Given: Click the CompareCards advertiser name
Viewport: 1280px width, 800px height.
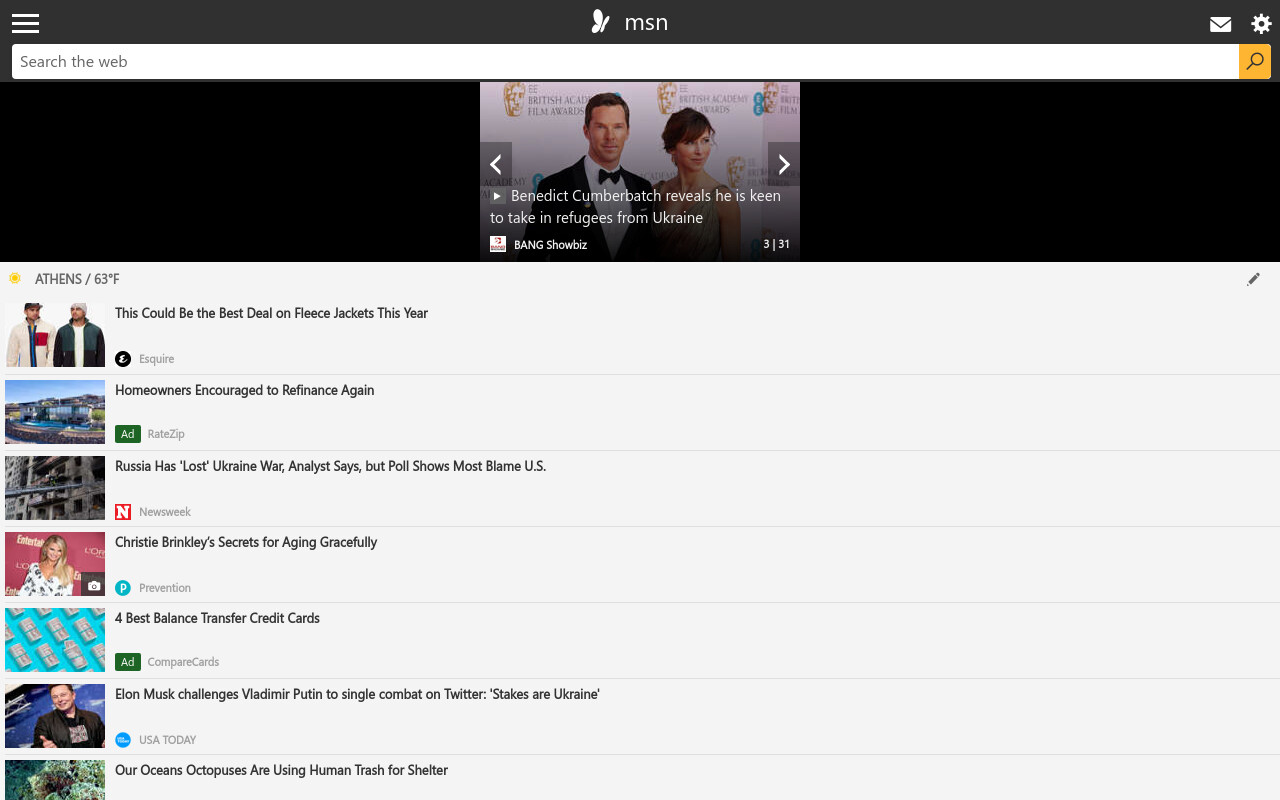Looking at the screenshot, I should (183, 662).
